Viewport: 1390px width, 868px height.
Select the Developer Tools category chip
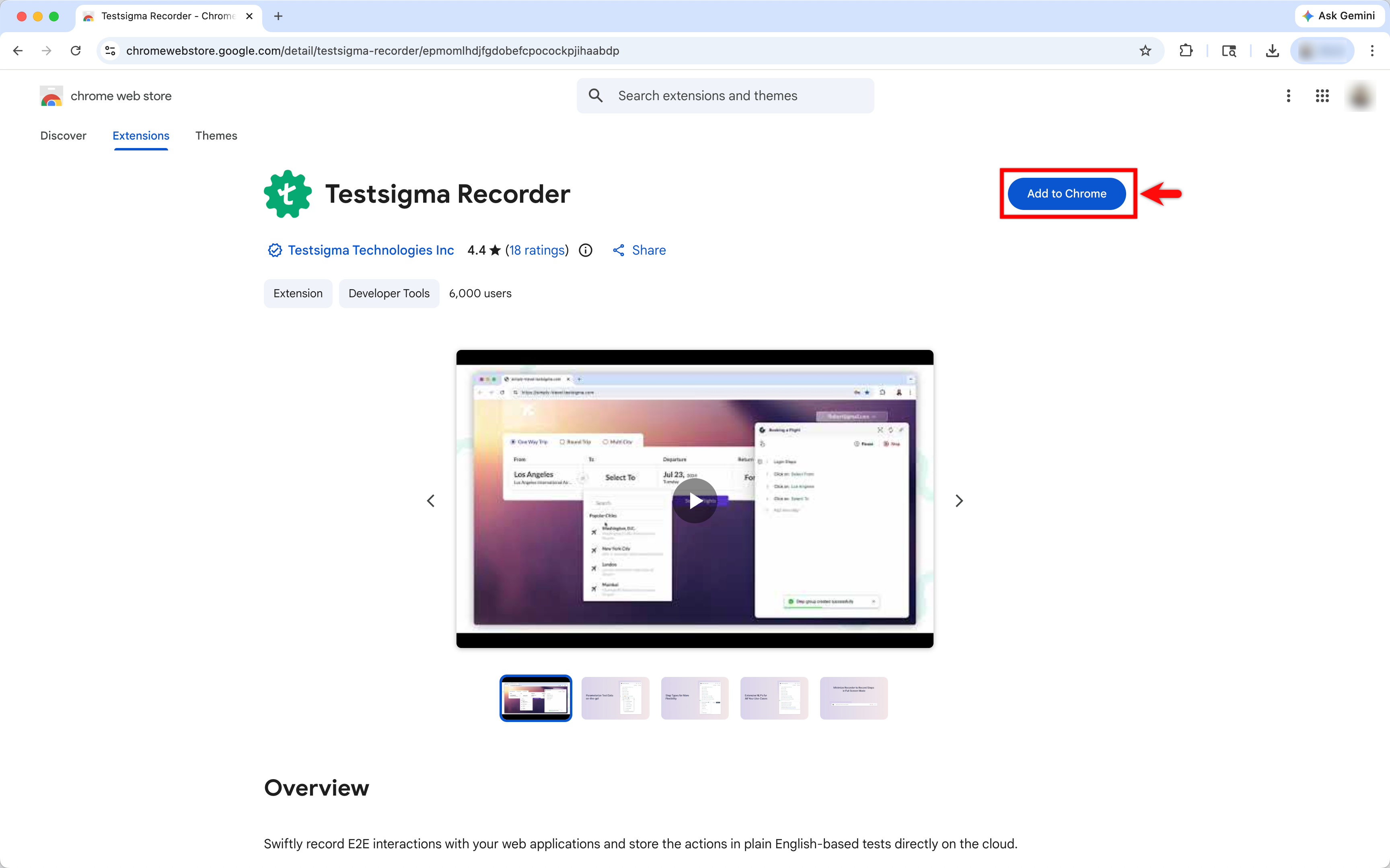point(389,293)
